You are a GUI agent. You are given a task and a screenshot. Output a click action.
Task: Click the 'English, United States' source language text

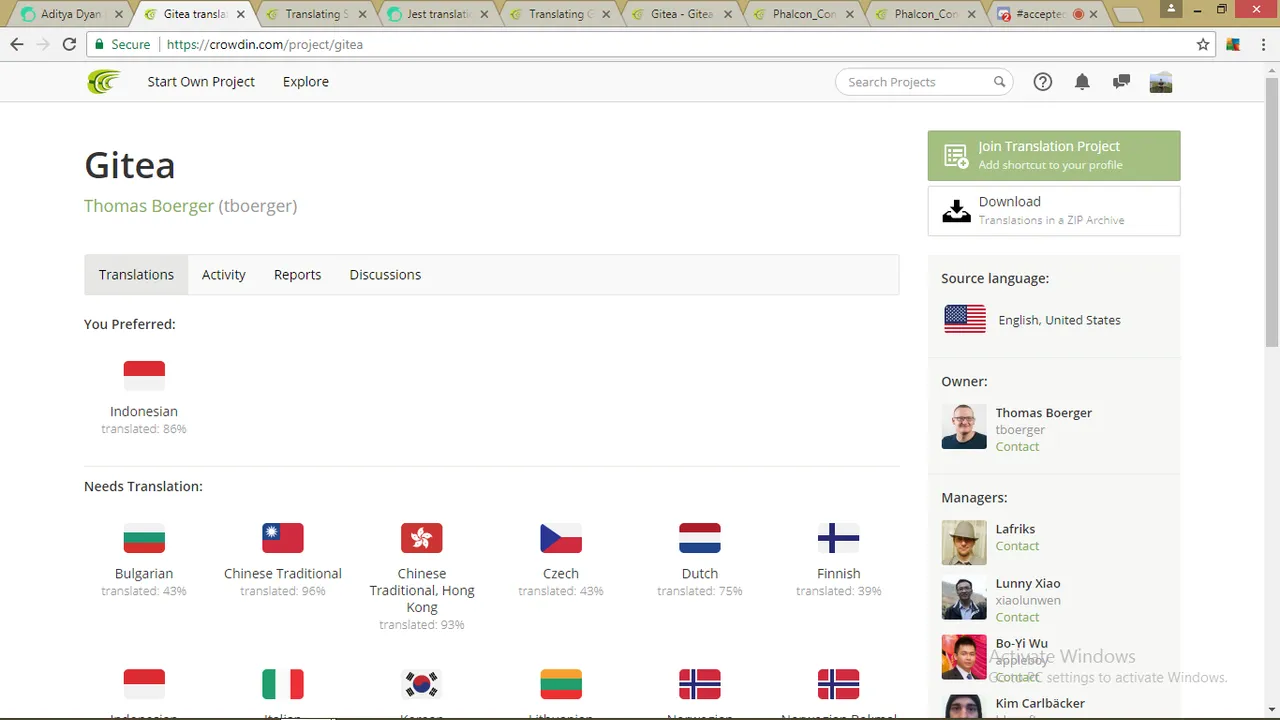click(x=1059, y=320)
